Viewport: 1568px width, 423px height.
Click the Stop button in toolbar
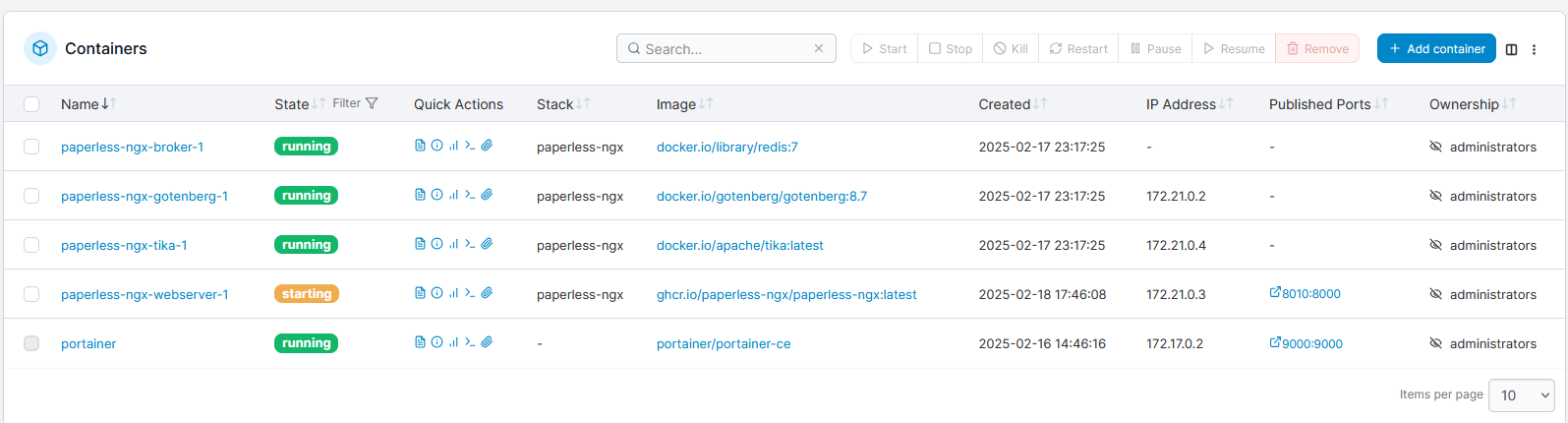[951, 48]
